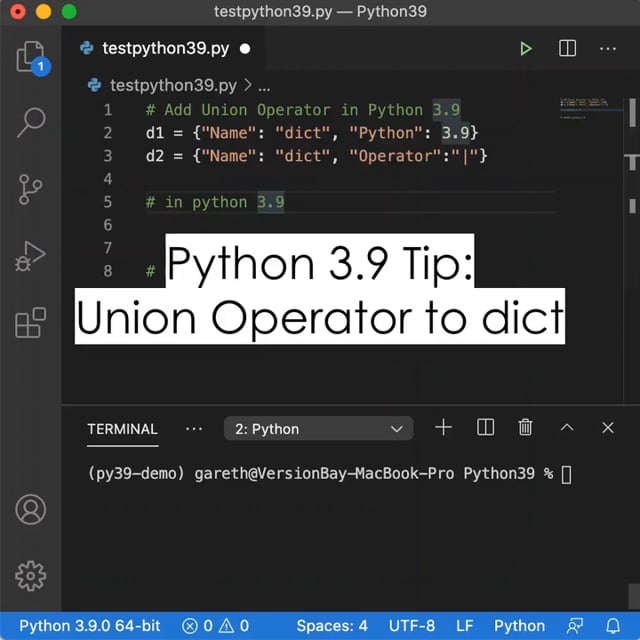Viewport: 640px width, 640px height.
Task: Change indentation via 'Spaces: 4'
Action: coord(332,625)
